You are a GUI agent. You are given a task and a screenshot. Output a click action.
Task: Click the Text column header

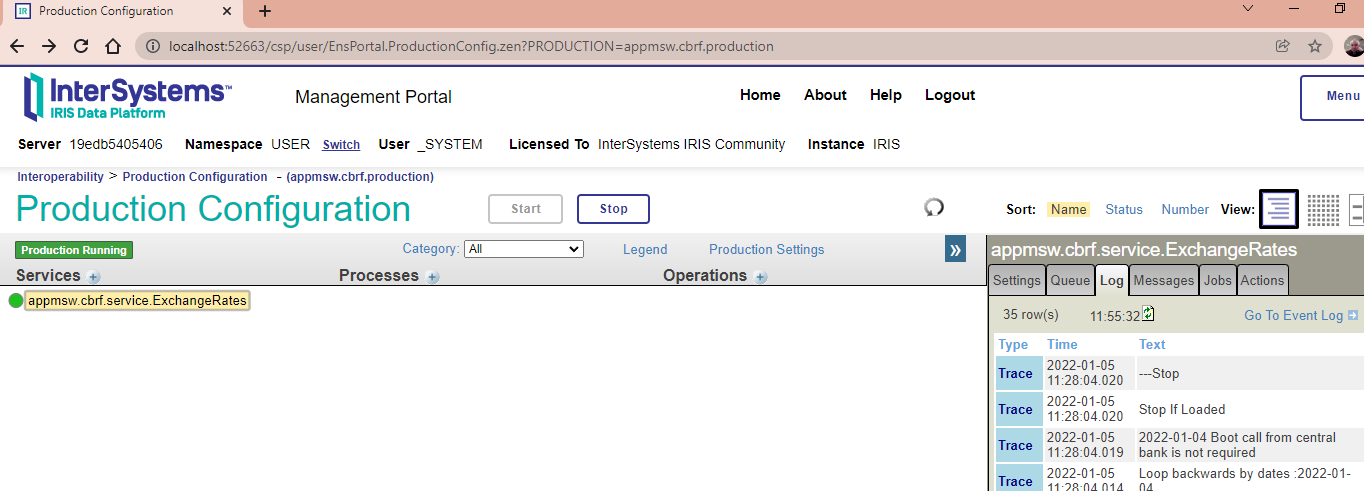(x=1152, y=344)
